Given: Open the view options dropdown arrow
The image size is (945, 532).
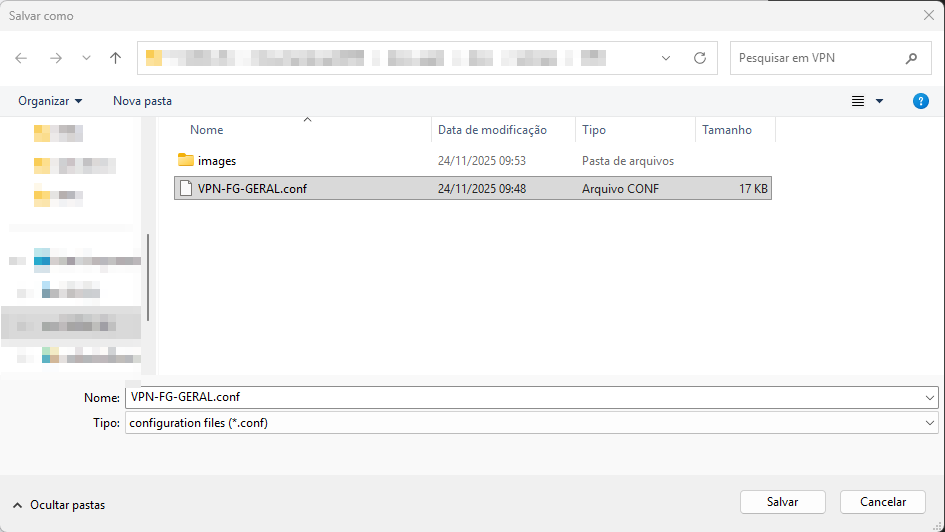Looking at the screenshot, I should 880,101.
